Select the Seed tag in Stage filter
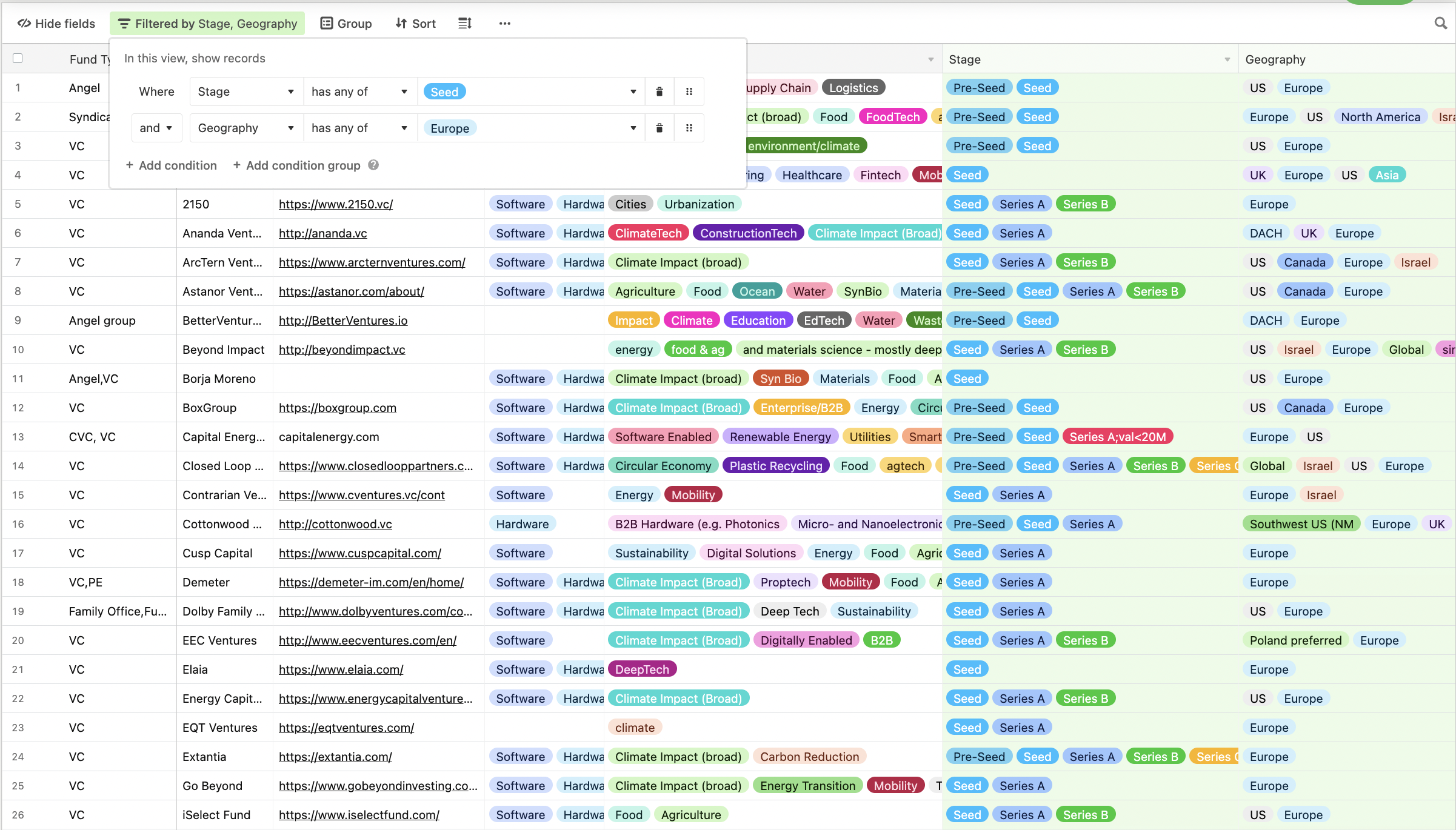The width and height of the screenshot is (1456, 830). (x=444, y=91)
